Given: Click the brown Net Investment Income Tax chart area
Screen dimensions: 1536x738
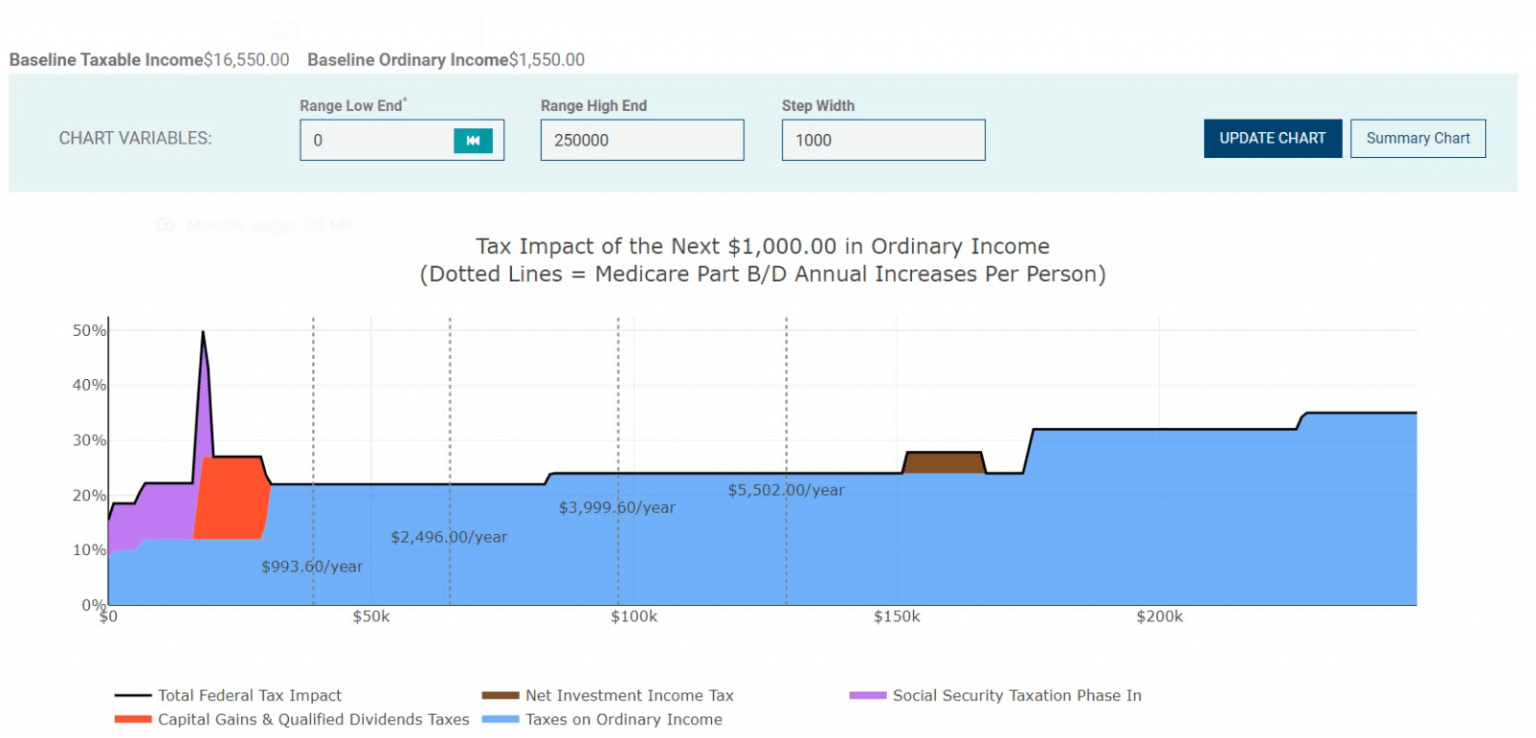Looking at the screenshot, I should [x=944, y=462].
